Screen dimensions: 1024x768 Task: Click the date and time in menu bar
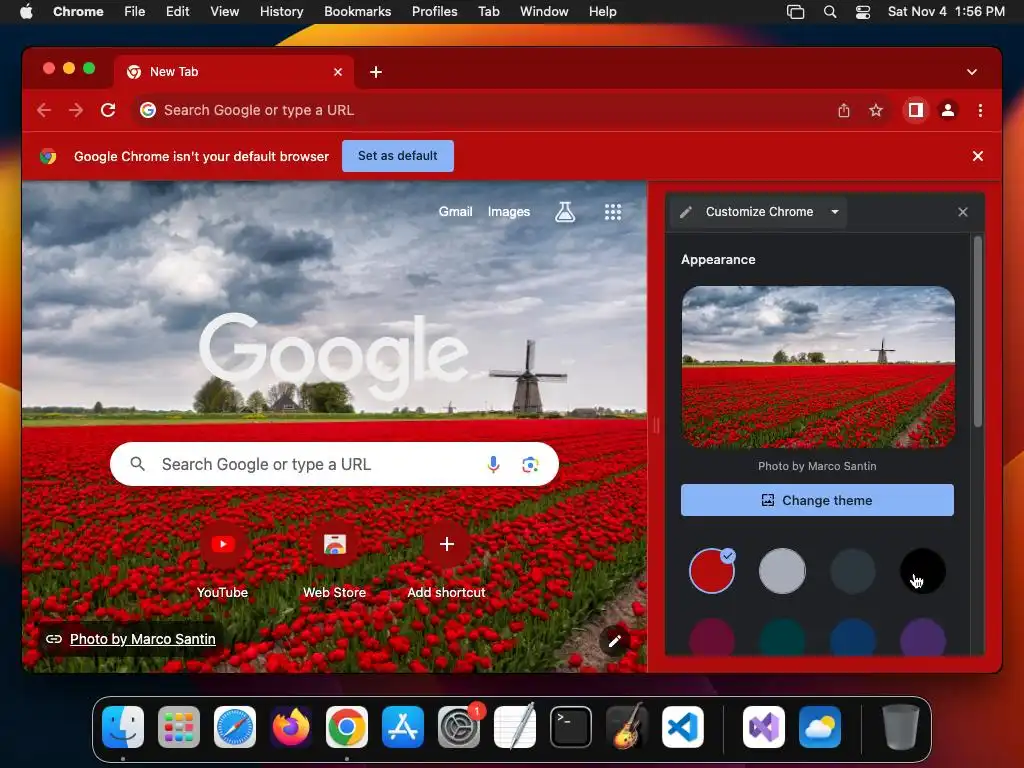click(x=946, y=11)
